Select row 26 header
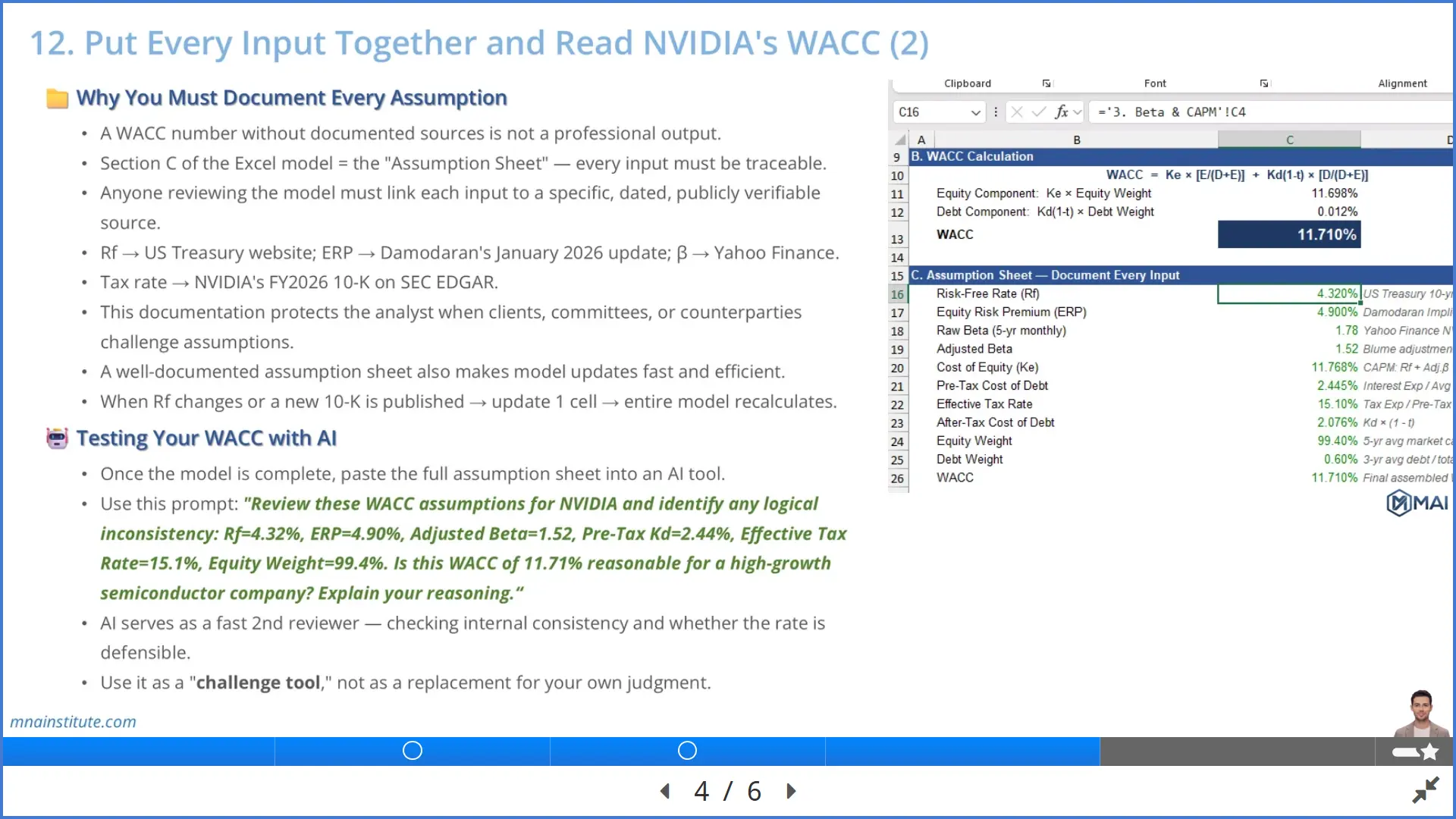 click(898, 479)
